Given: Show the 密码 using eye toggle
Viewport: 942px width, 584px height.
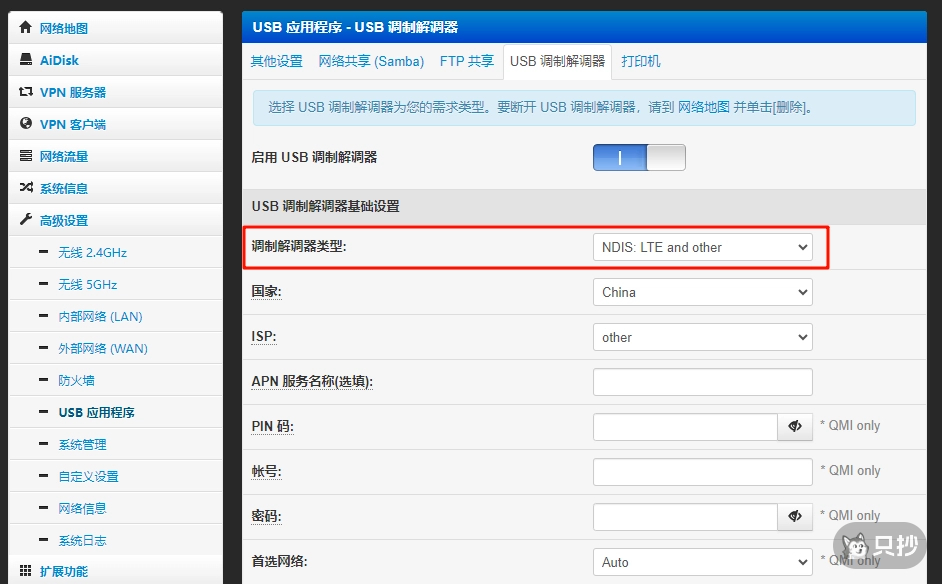Looking at the screenshot, I should coord(795,516).
